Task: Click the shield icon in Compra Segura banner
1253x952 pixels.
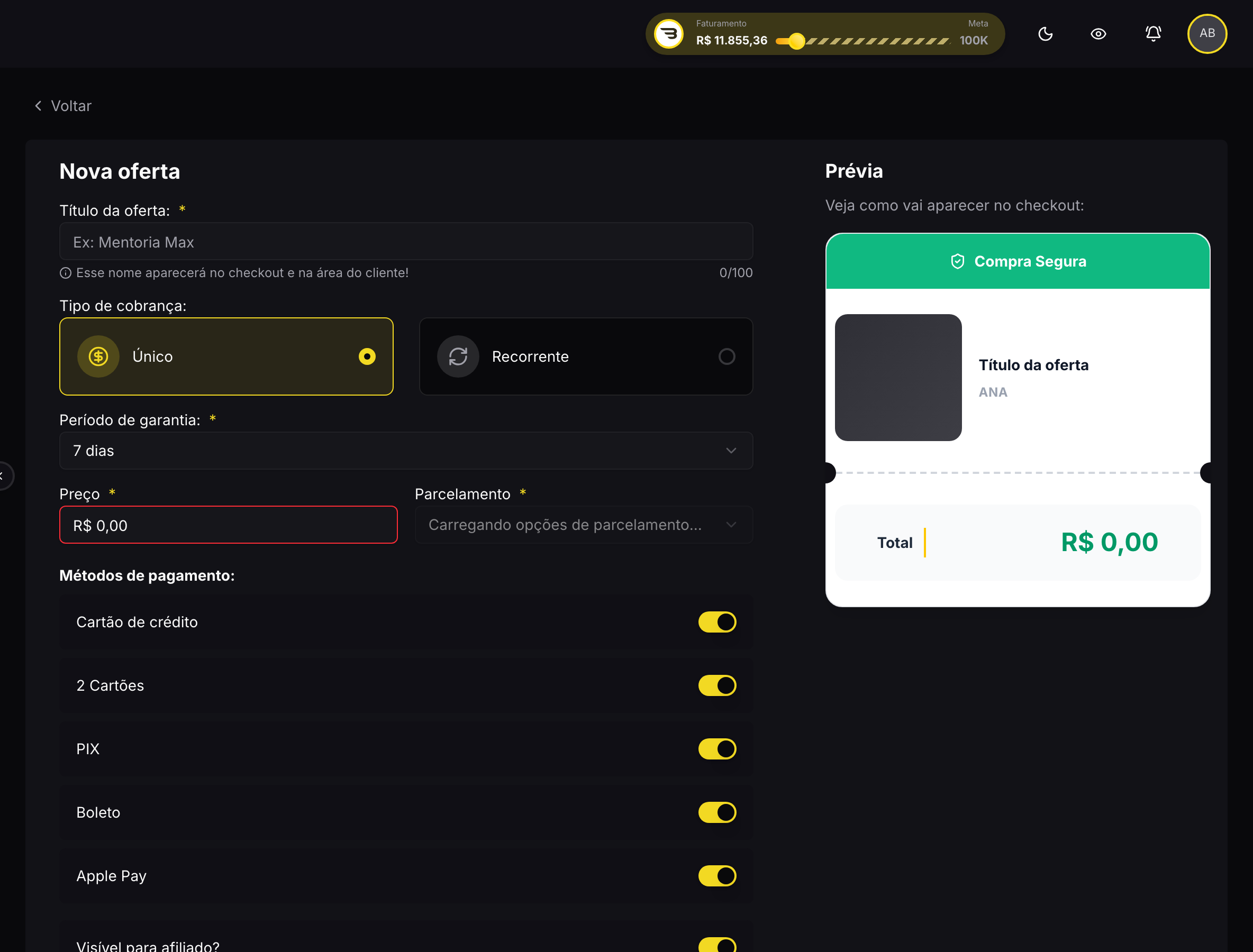Action: point(958,261)
